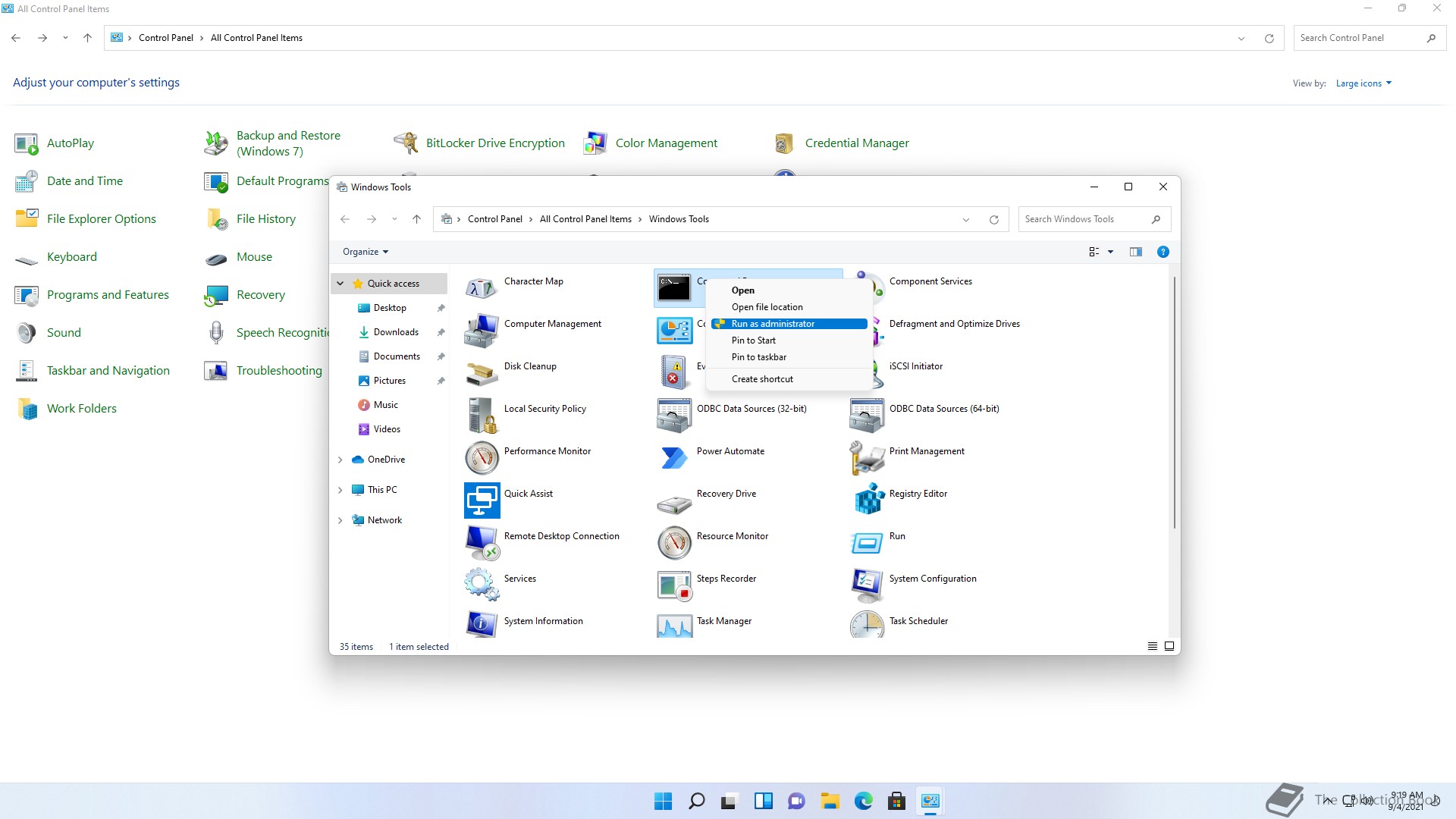Select the Command Prompt icon
The height and width of the screenshot is (819, 1456).
point(674,288)
